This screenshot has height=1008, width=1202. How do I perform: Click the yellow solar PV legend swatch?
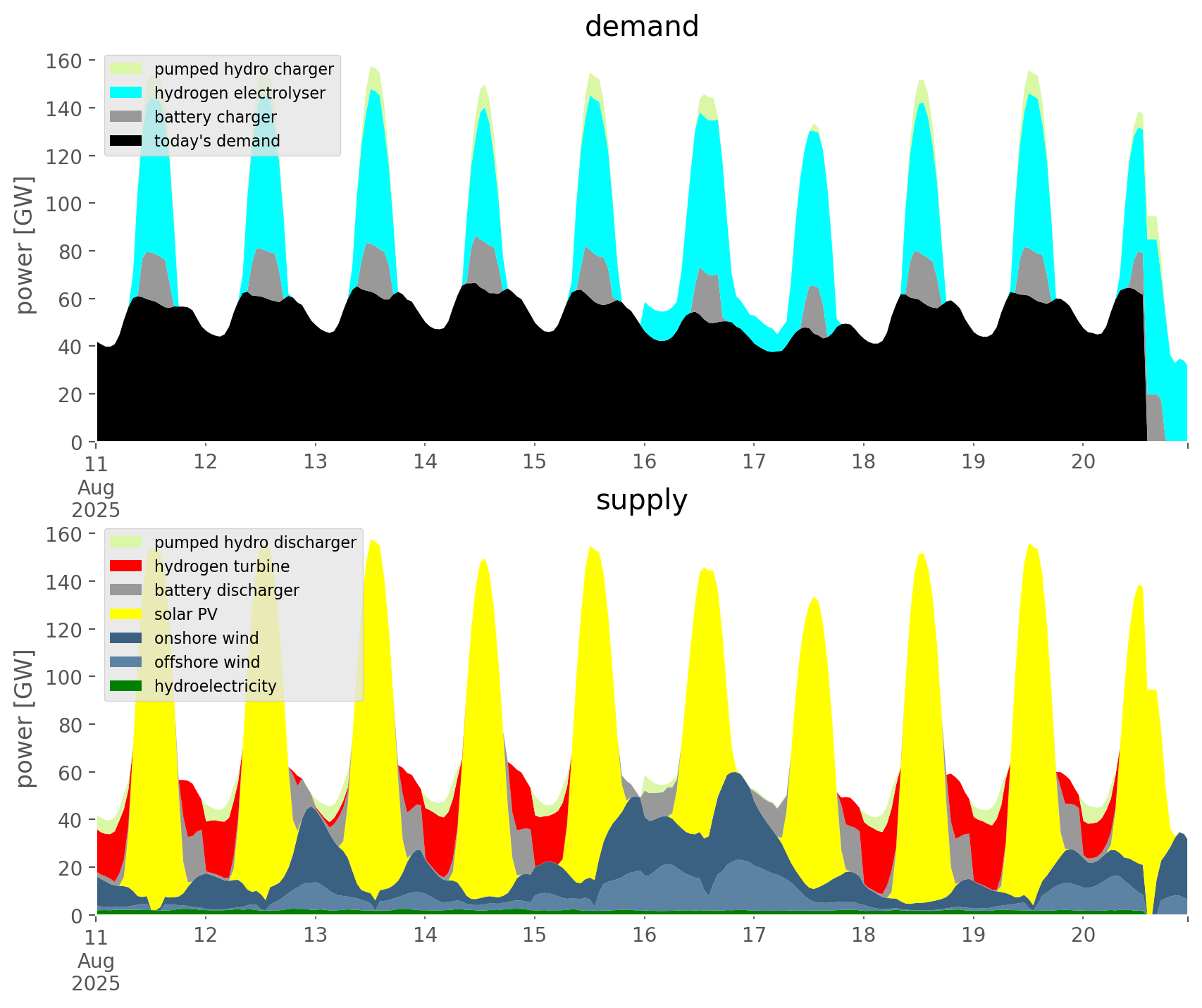(126, 614)
